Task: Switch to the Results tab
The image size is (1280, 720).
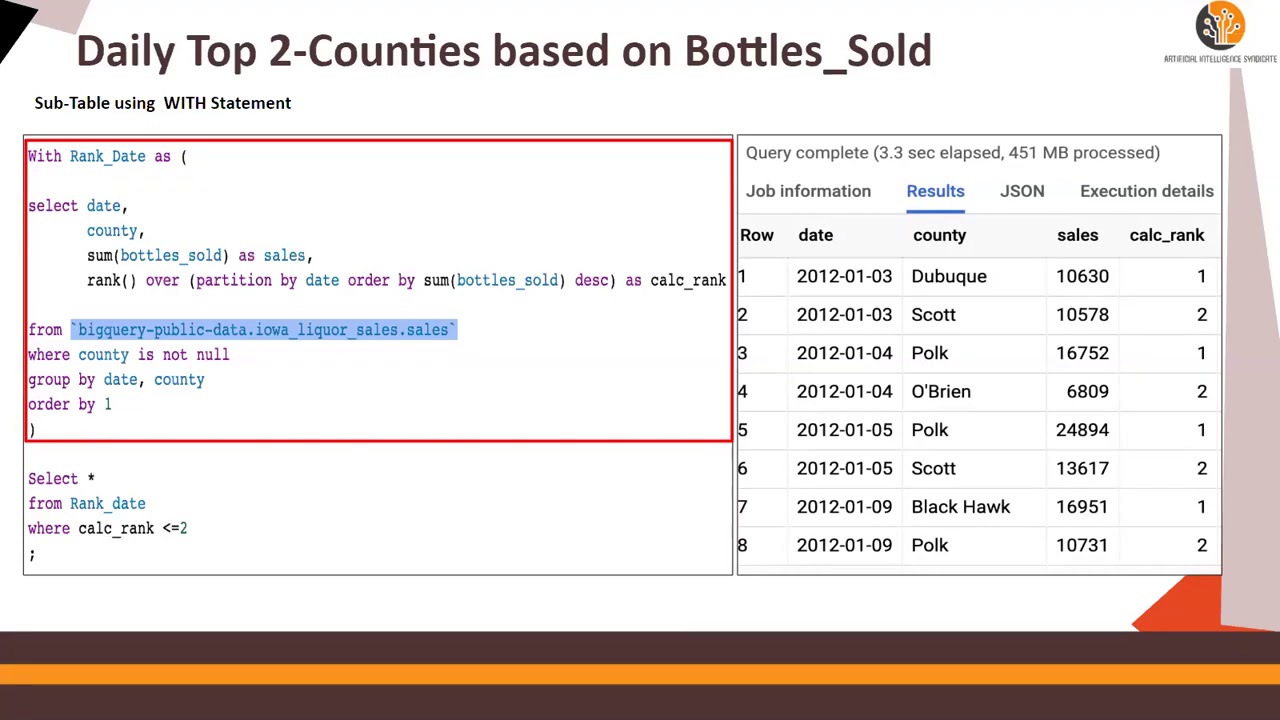Action: (935, 191)
